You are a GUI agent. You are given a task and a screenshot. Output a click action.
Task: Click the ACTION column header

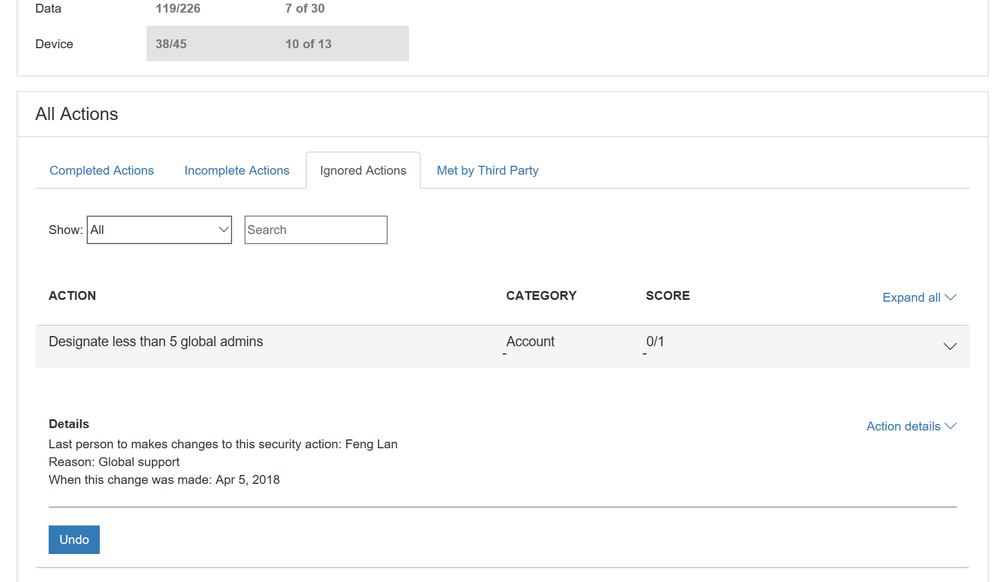pos(72,296)
